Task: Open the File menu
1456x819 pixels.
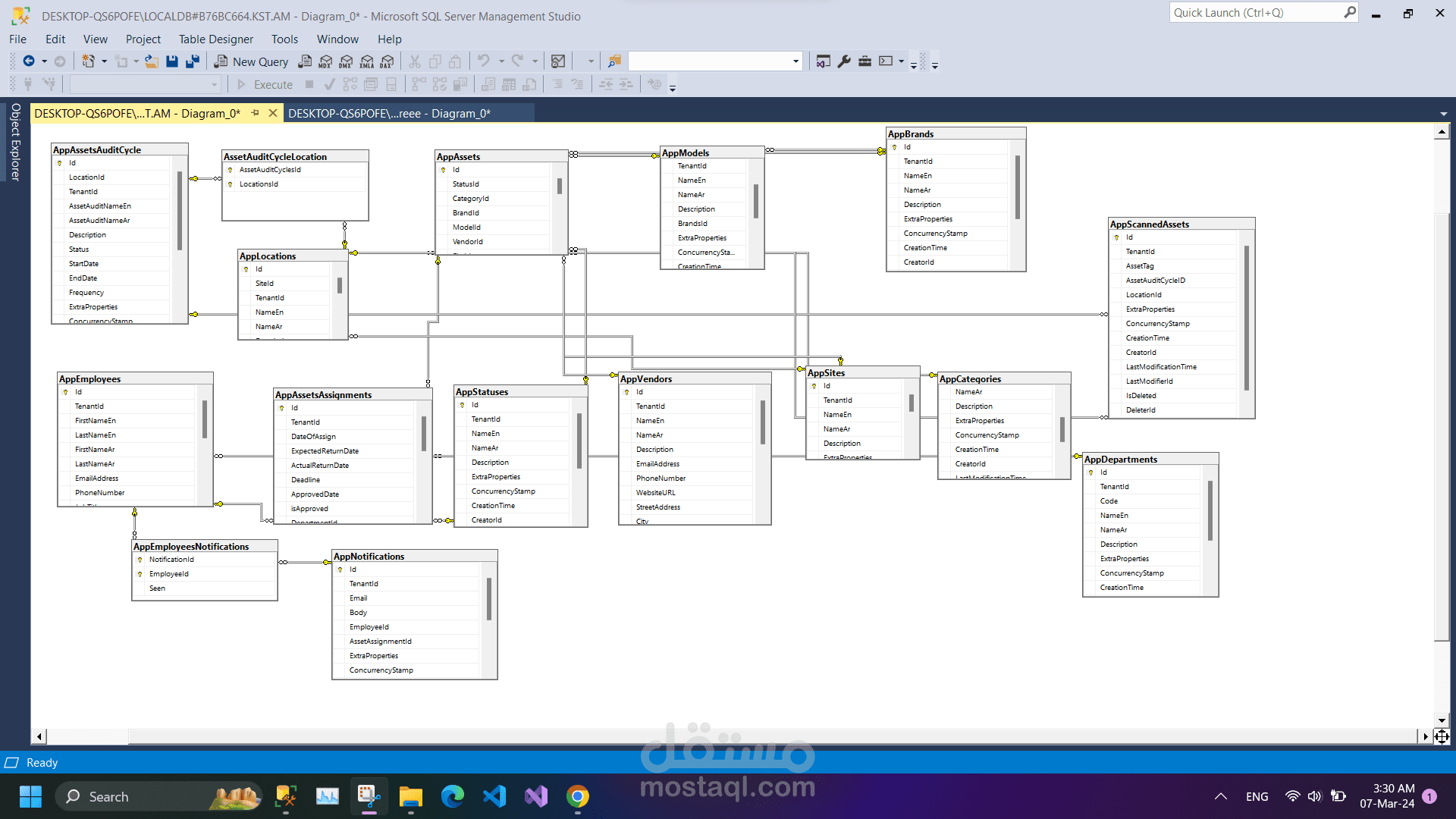Action: point(17,39)
